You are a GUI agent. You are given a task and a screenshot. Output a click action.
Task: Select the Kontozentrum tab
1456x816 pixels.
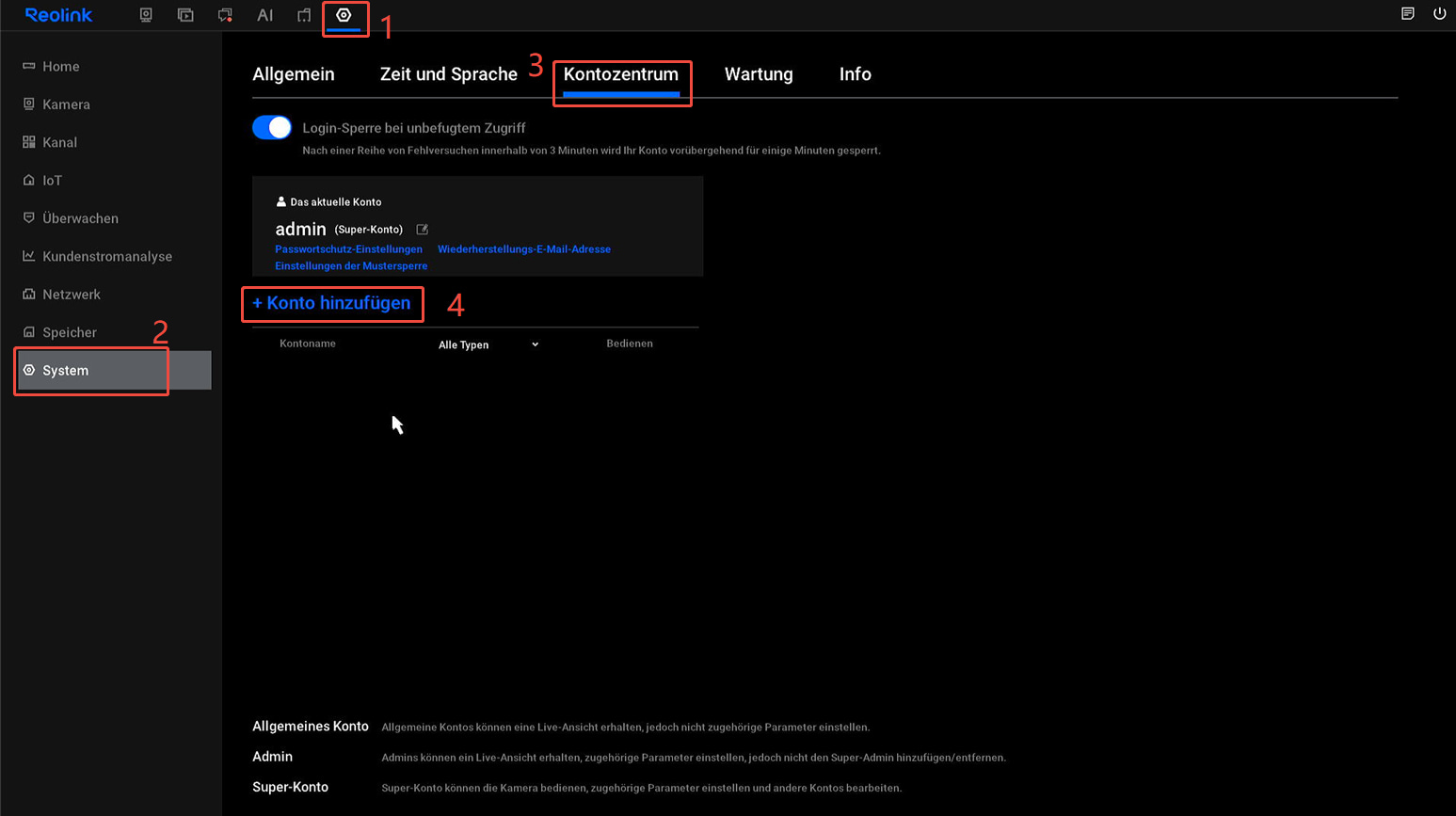click(x=621, y=74)
